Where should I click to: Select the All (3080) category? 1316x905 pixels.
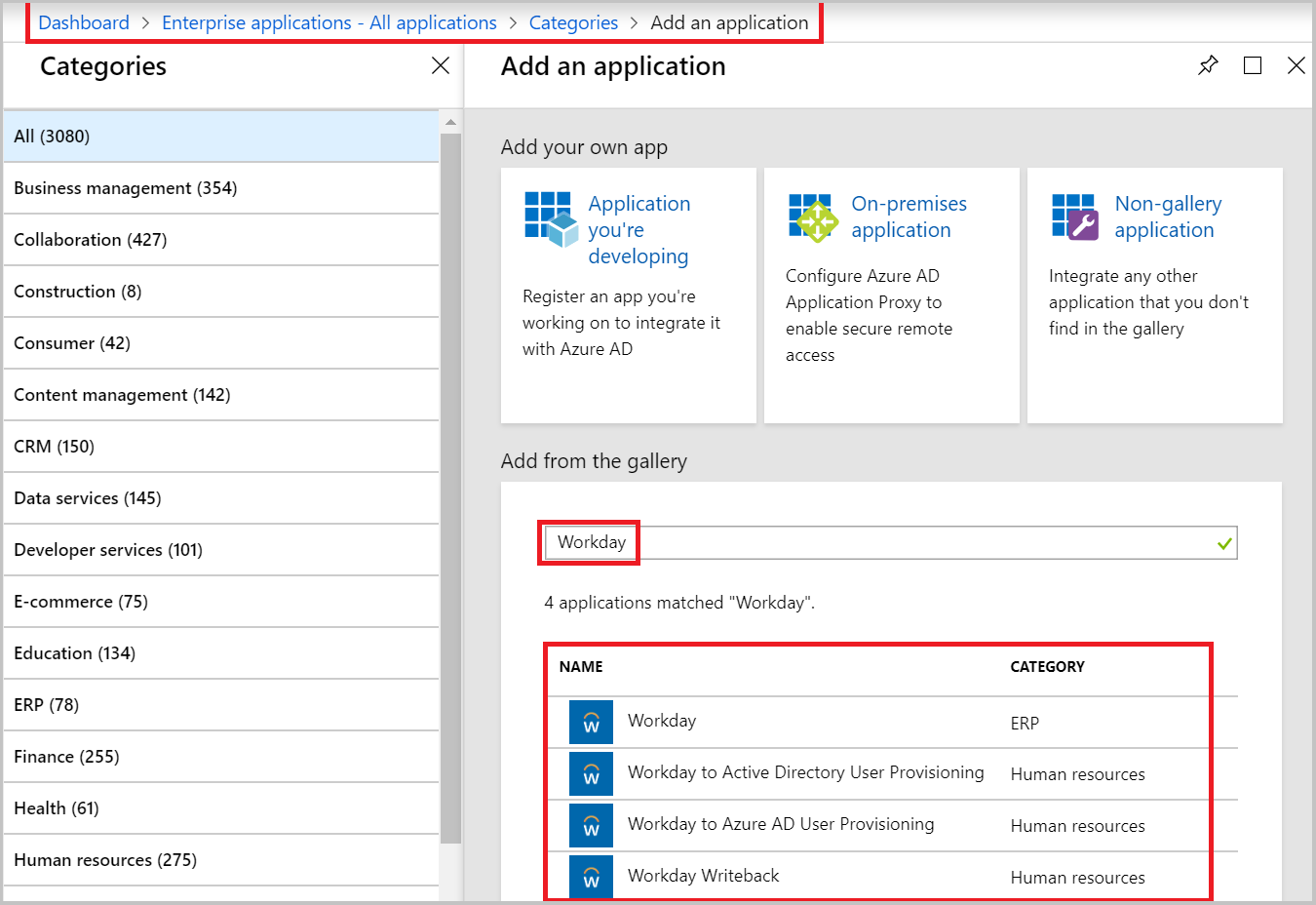[221, 137]
